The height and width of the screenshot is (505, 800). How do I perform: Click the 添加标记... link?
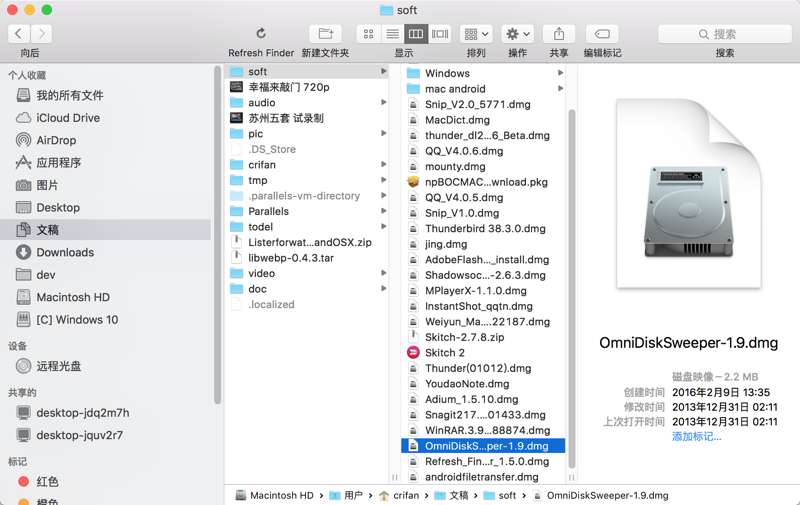(696, 437)
